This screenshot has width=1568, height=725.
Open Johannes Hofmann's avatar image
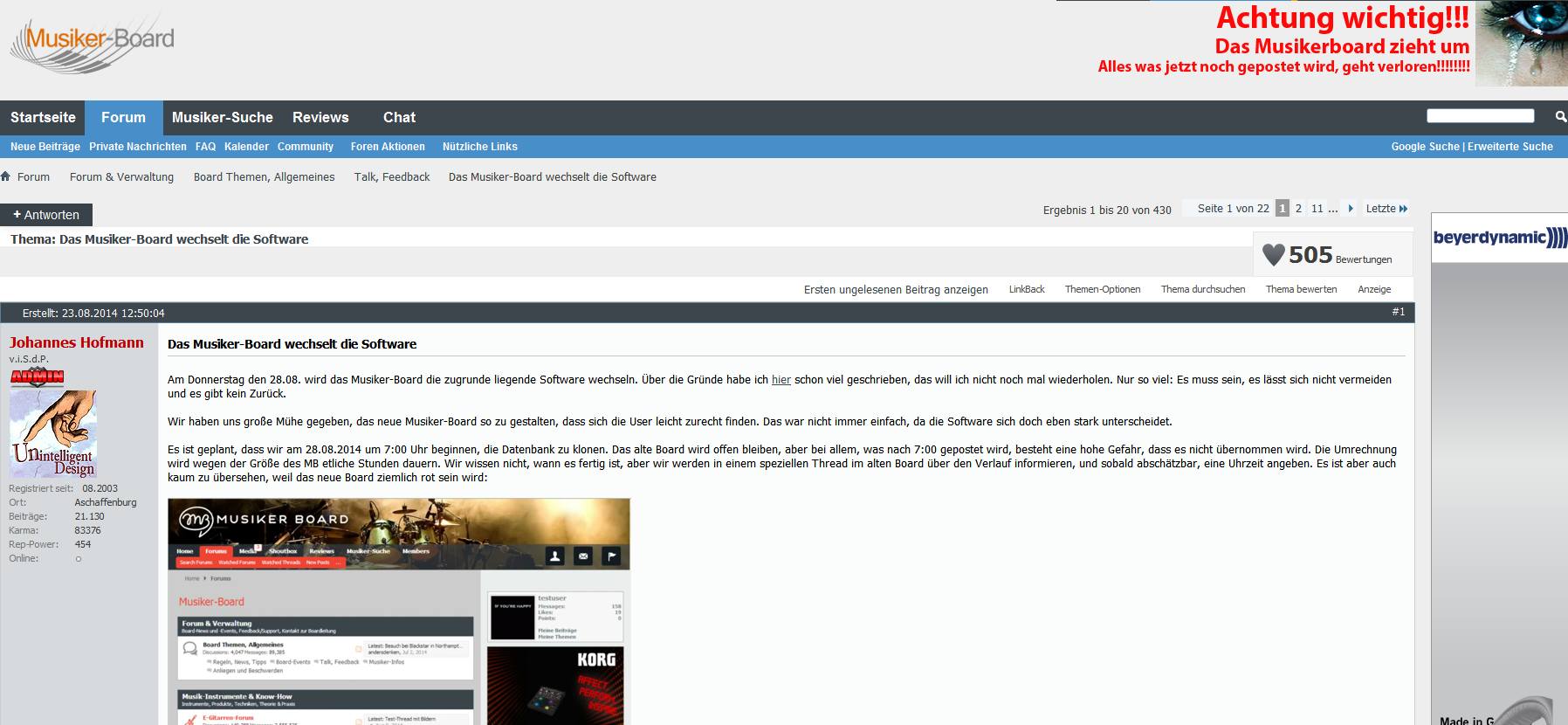click(52, 433)
